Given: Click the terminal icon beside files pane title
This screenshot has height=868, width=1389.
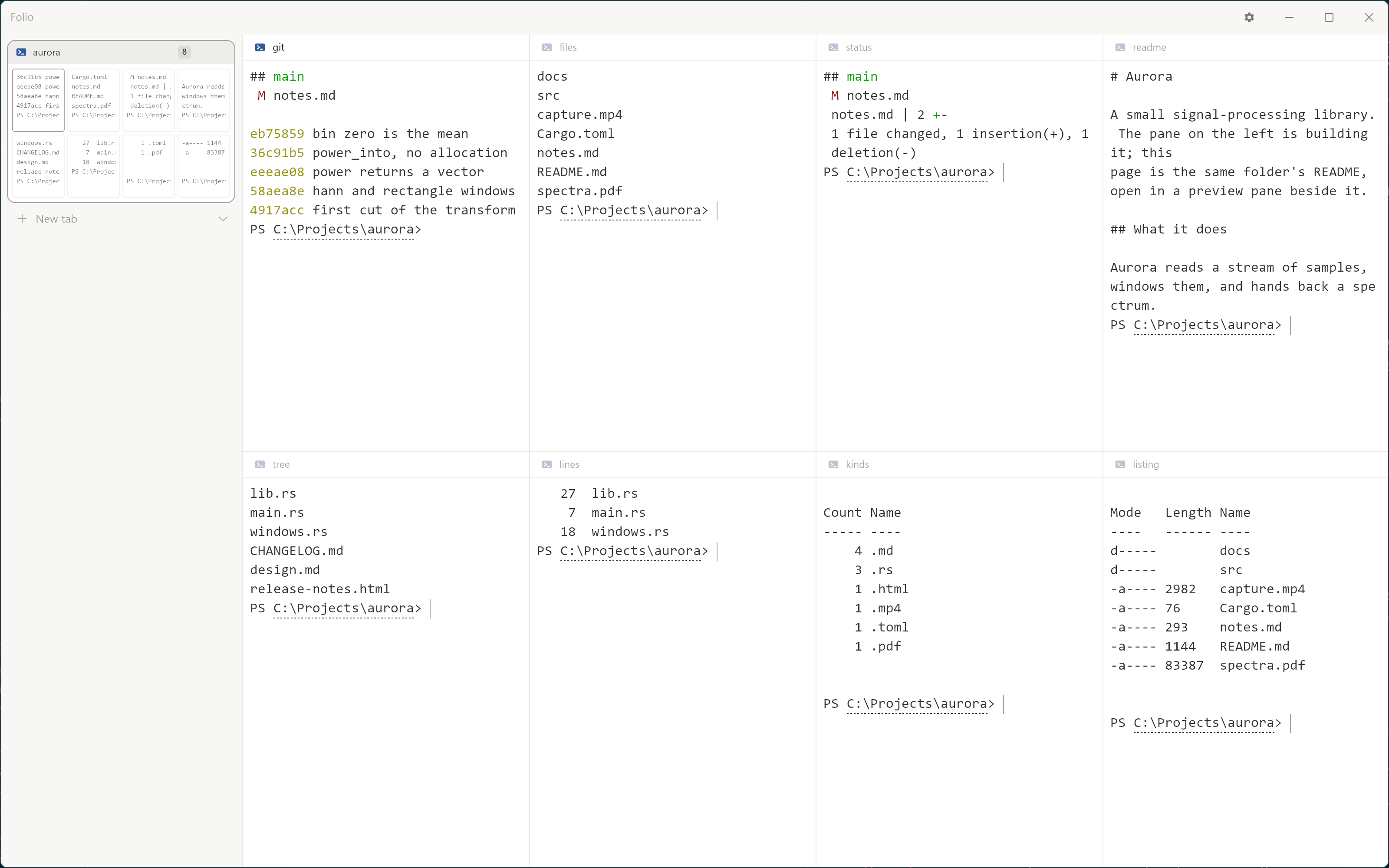Looking at the screenshot, I should [x=547, y=48].
